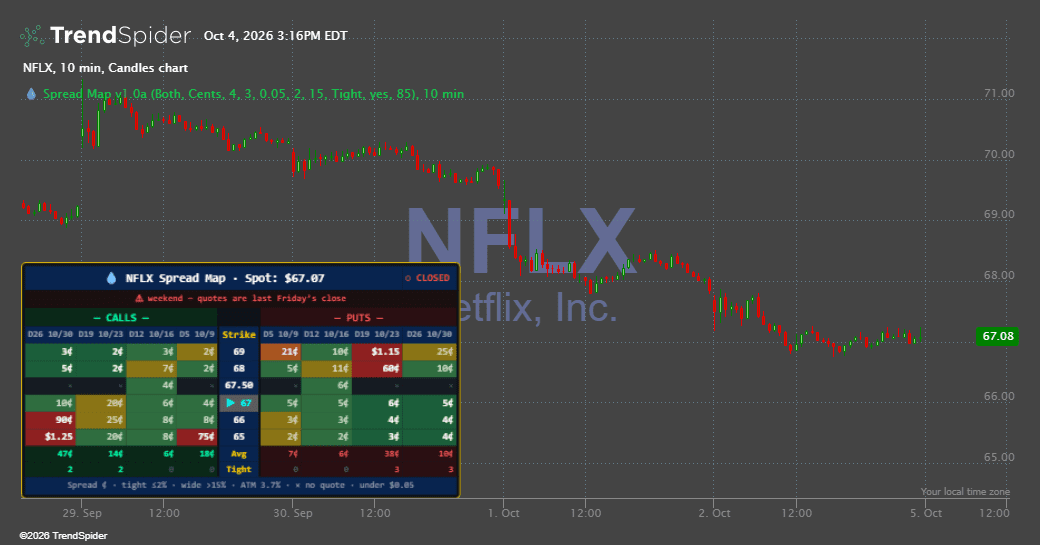Click the warning triangle in the weekend notice
This screenshot has height=545, width=1040.
[x=139, y=298]
